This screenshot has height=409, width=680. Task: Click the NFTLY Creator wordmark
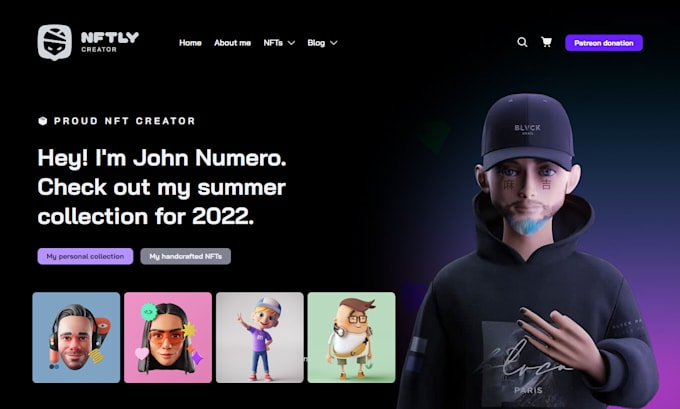pyautogui.click(x=110, y=42)
